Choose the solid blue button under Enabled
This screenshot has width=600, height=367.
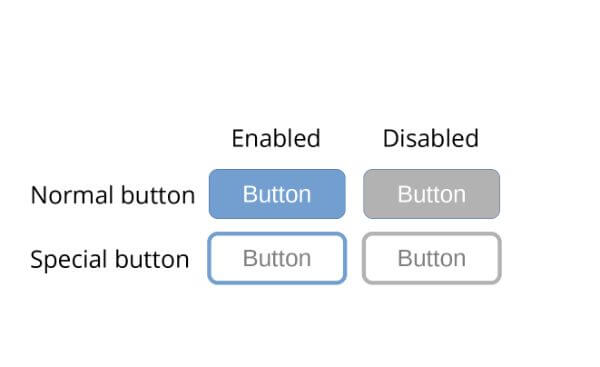pyautogui.click(x=277, y=194)
